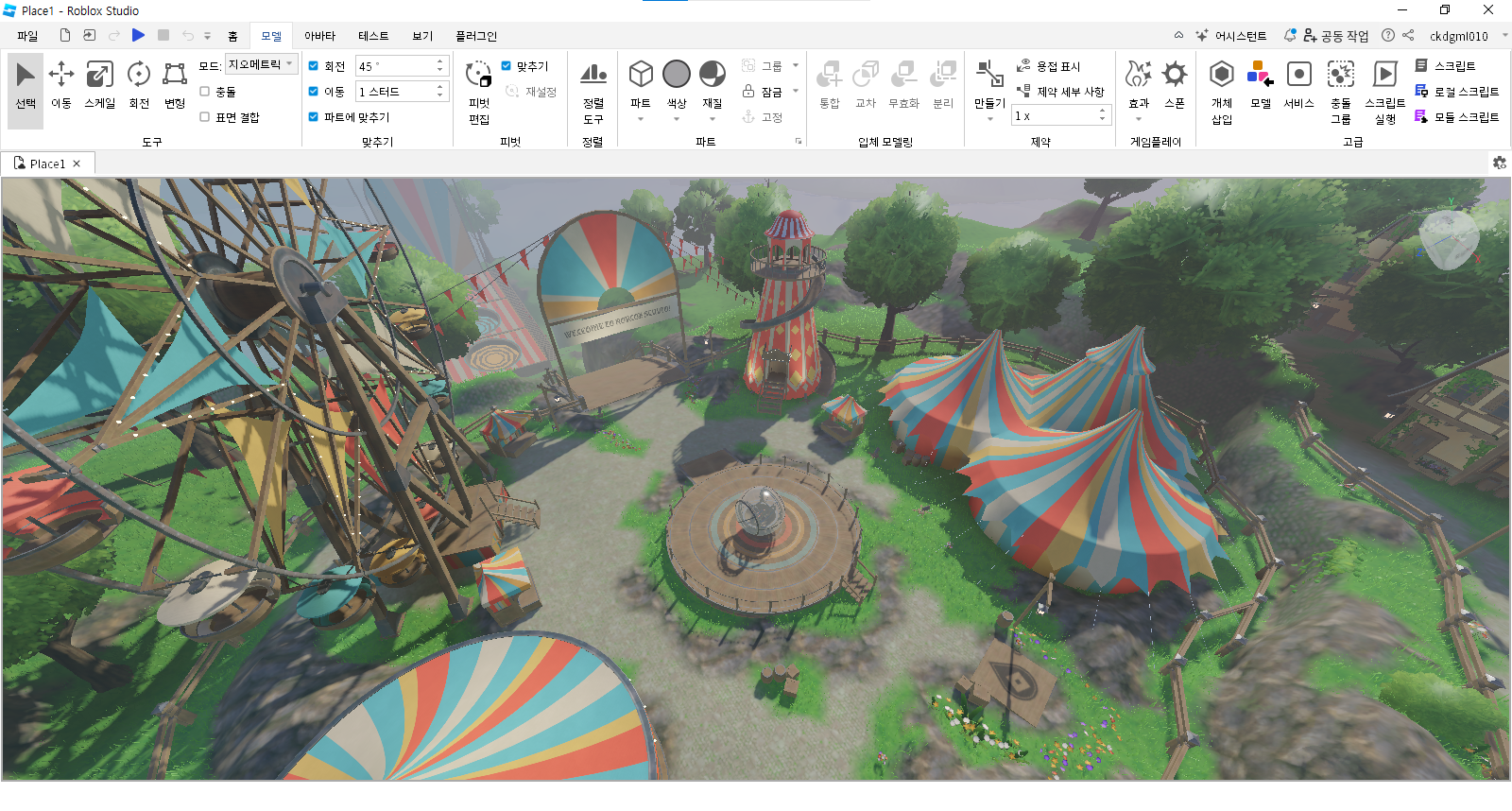Open the username ckdgml010 dropdown arrow
The height and width of the screenshot is (811, 1512).
(x=1505, y=35)
